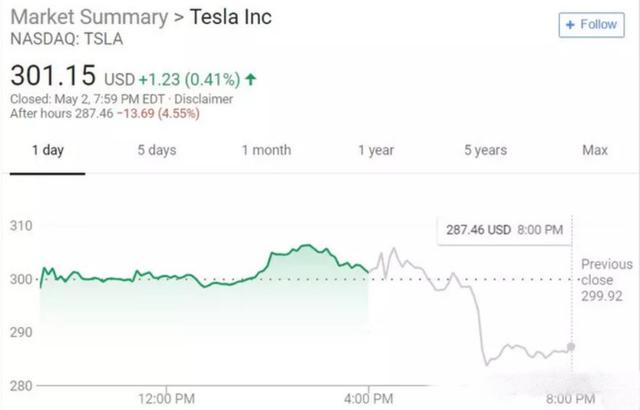Click the 12:00 PM axis label
The height and width of the screenshot is (410, 640).
coord(167,399)
